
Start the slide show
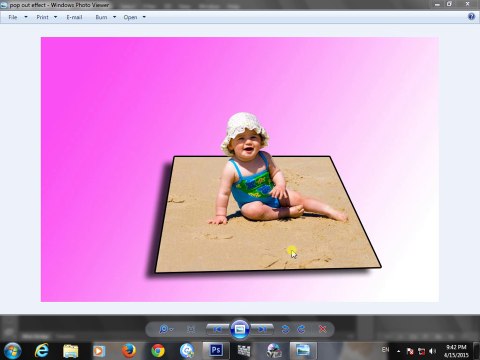240,329
